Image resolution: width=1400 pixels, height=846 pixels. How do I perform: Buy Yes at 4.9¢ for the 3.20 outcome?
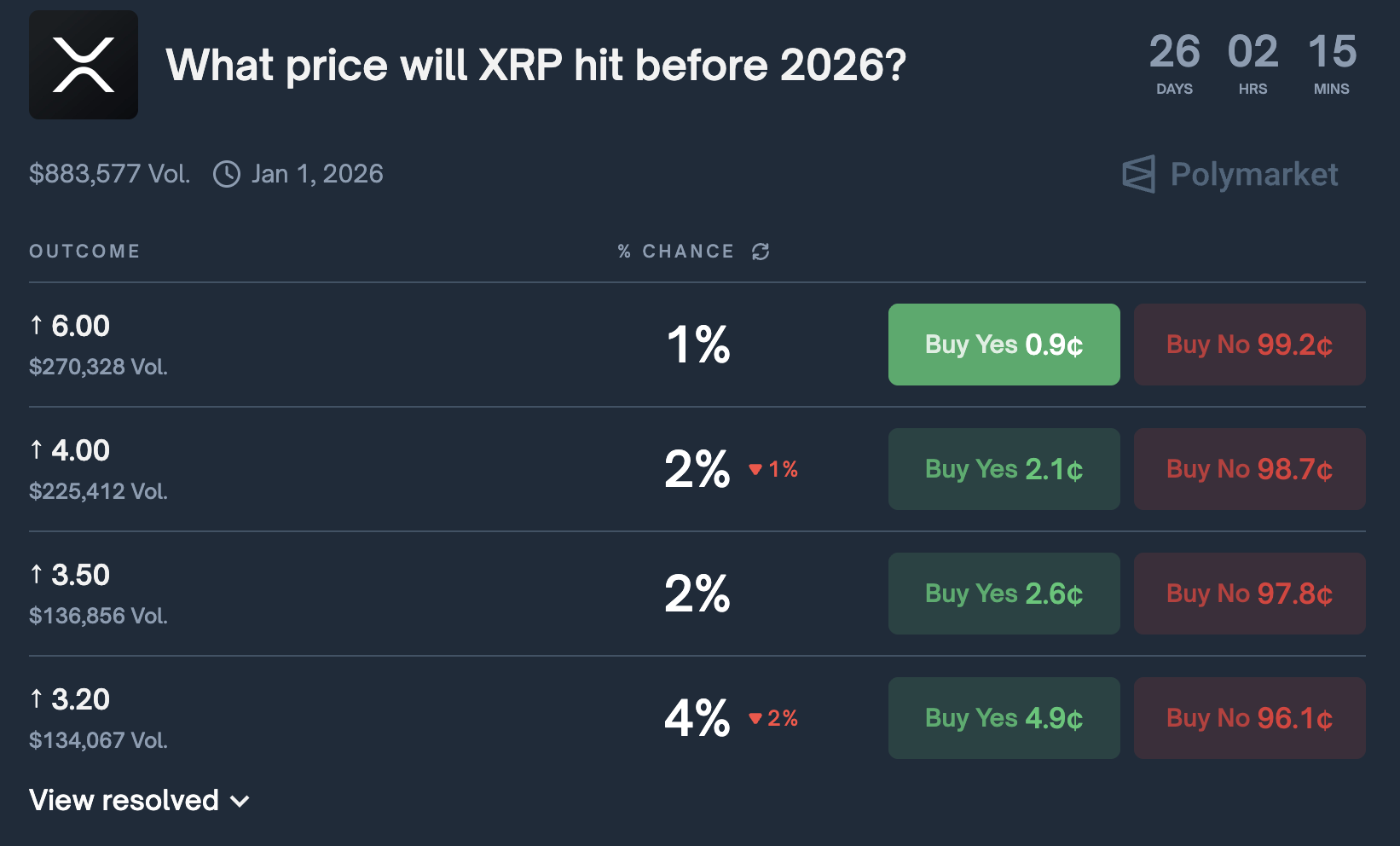point(1004,718)
